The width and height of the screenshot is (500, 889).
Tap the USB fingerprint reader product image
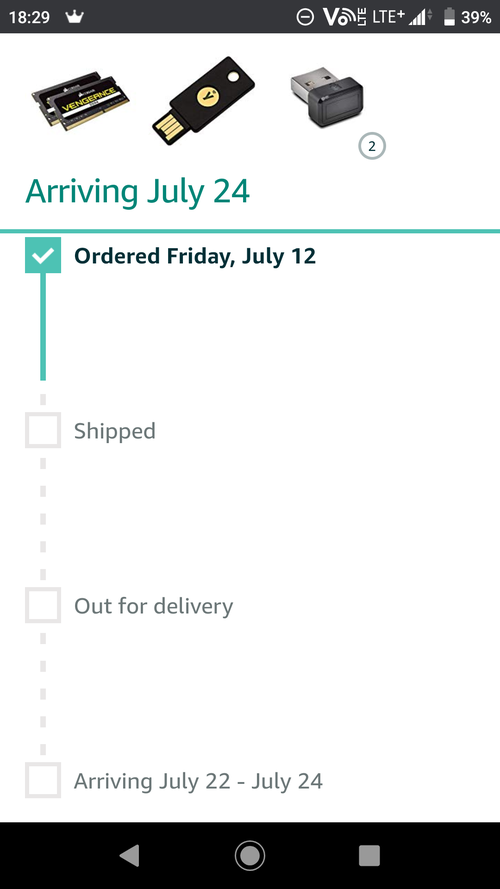coord(327,100)
